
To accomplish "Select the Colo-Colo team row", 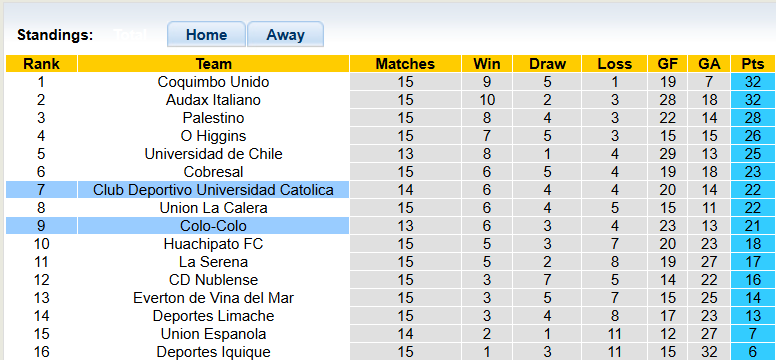I will tap(390, 226).
